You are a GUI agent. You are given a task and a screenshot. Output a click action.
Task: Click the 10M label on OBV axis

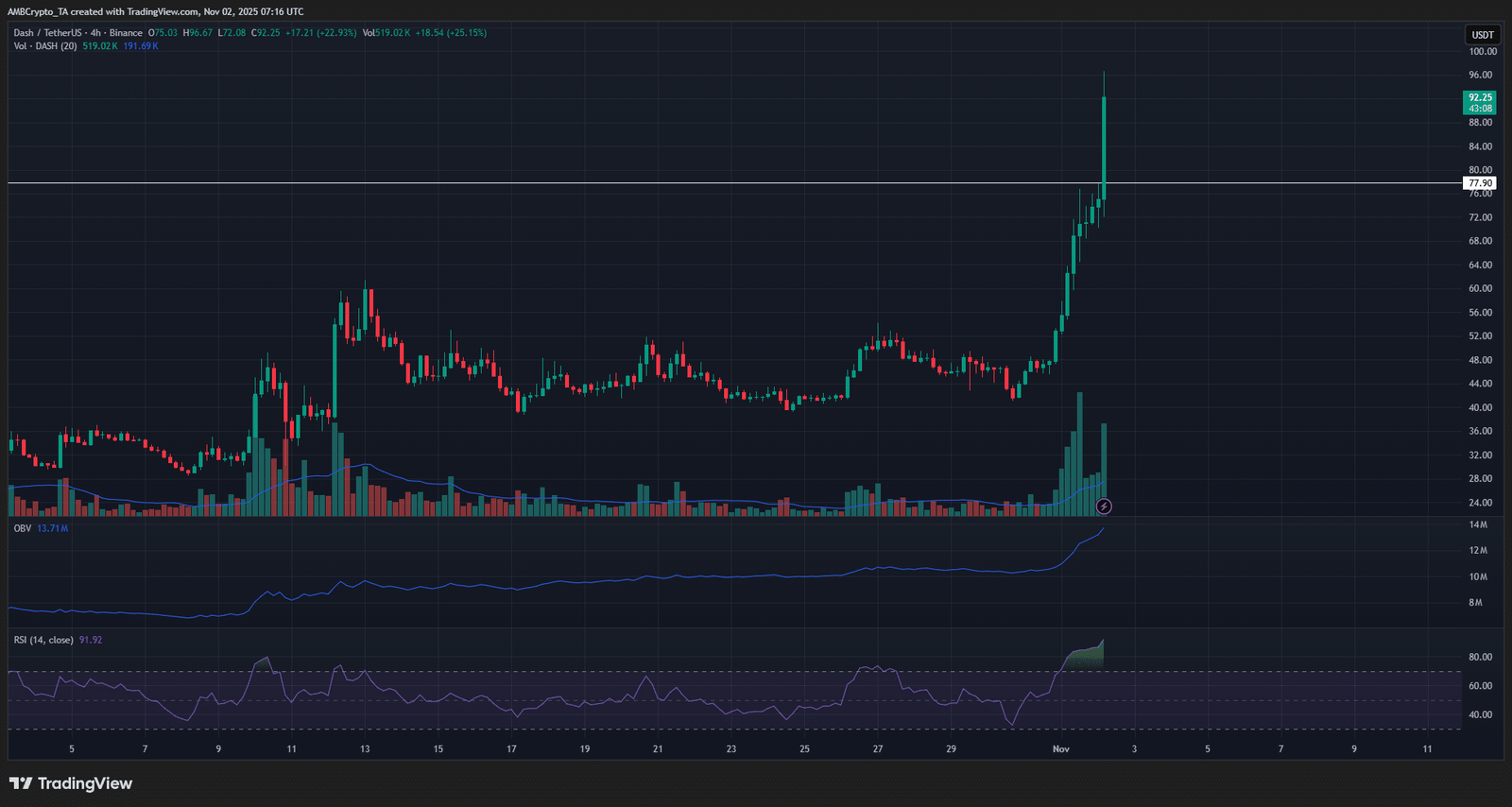(1478, 576)
